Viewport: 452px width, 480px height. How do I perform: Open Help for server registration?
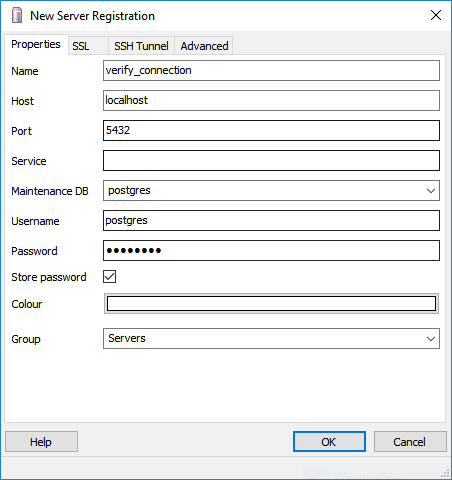click(41, 442)
